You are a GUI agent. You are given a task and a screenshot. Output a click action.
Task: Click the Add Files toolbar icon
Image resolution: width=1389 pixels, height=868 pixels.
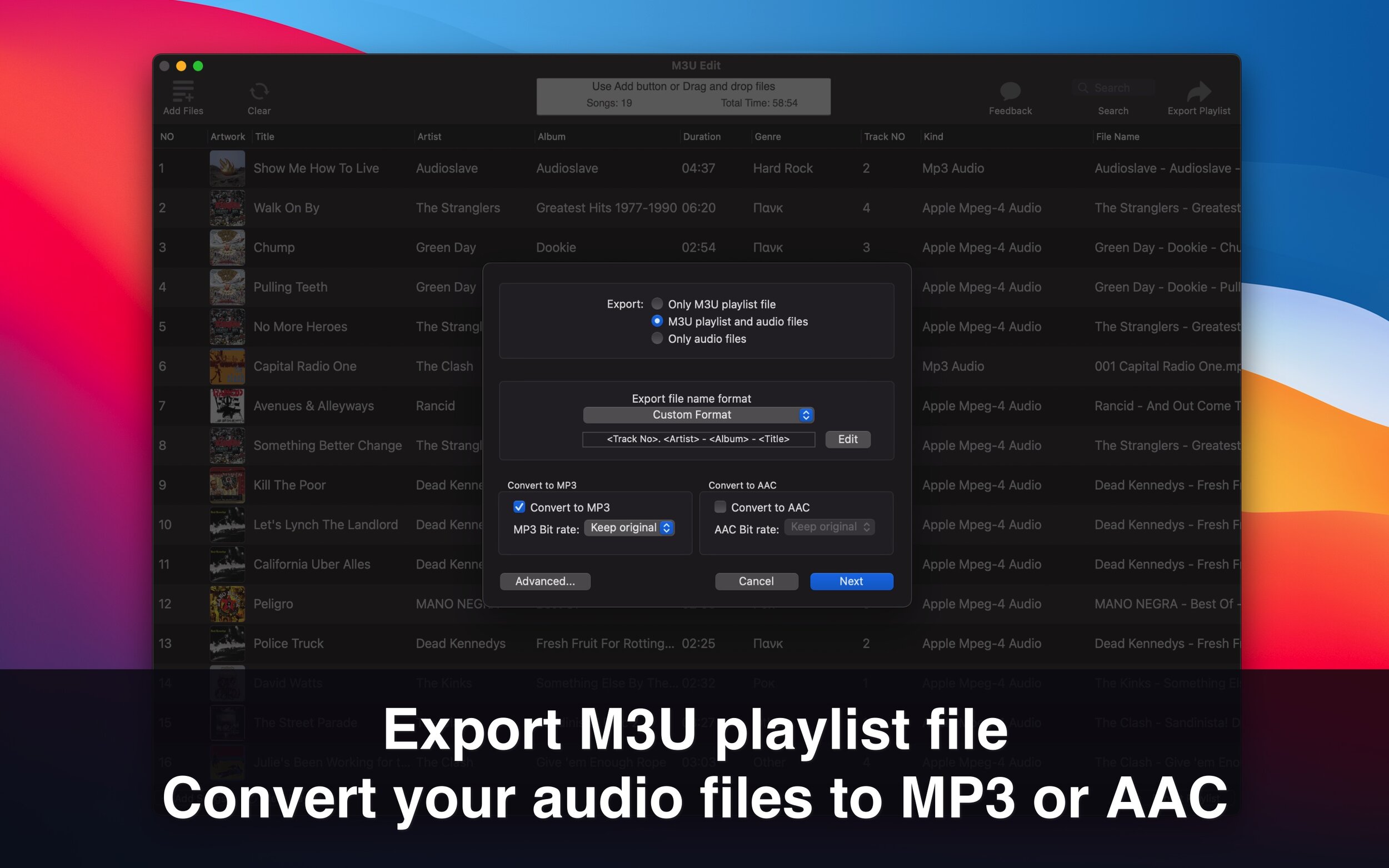coord(183,91)
